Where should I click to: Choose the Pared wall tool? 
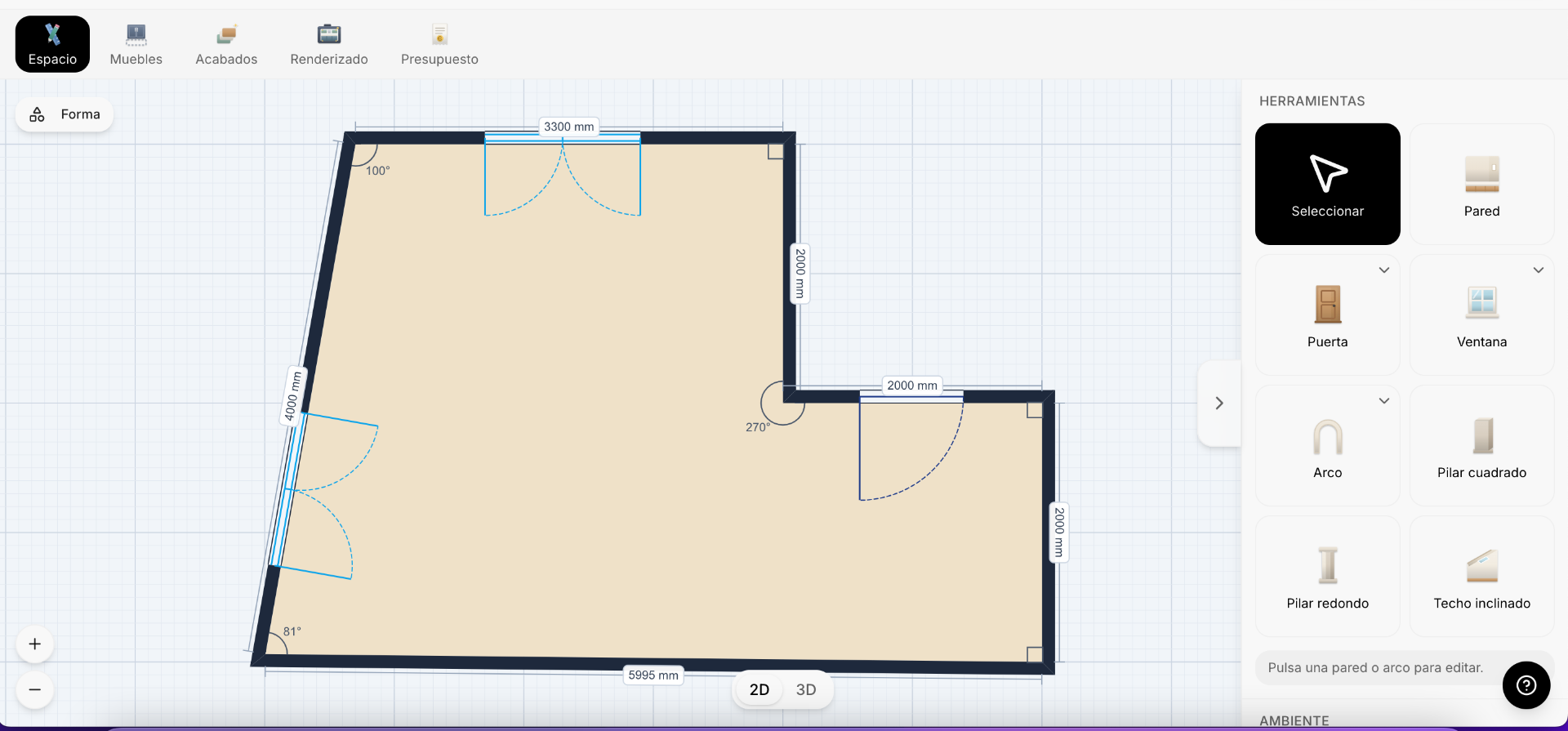(x=1481, y=184)
